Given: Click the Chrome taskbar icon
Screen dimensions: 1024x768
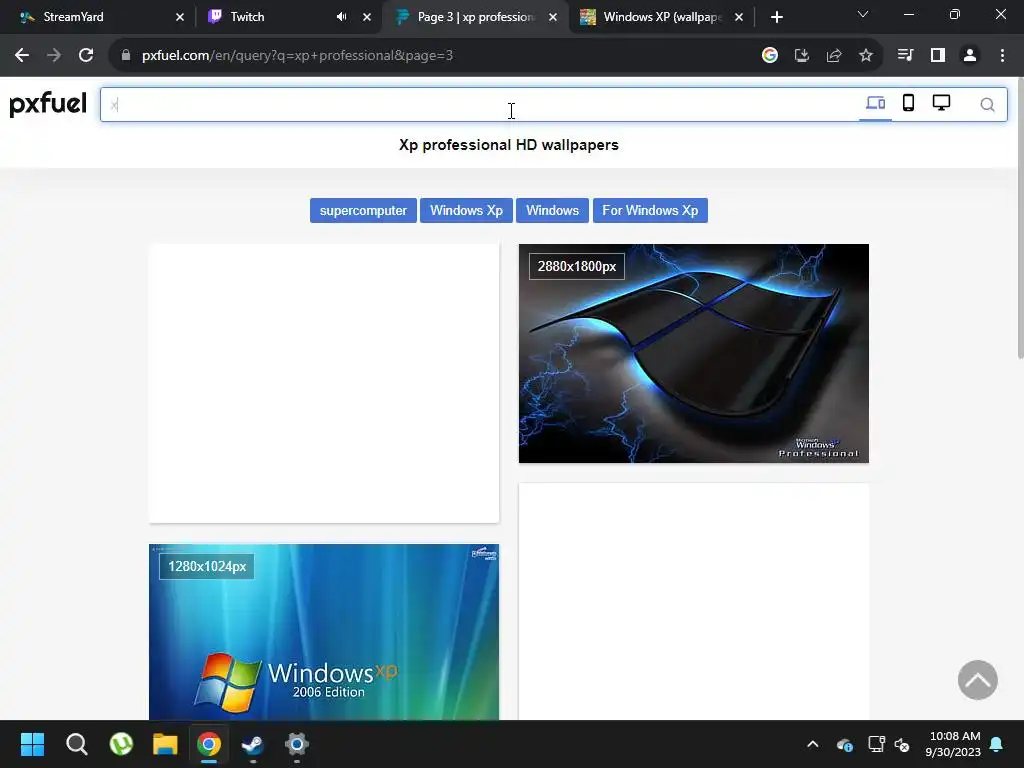Looking at the screenshot, I should tap(209, 744).
